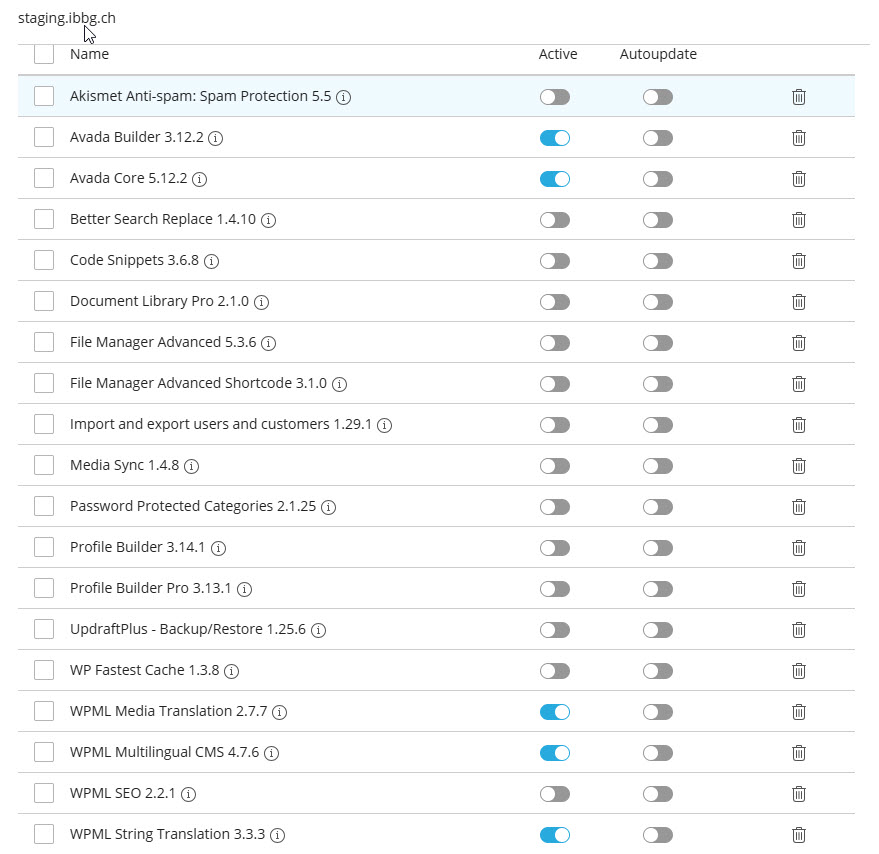The height and width of the screenshot is (854, 879).
Task: Click the Password Protected Categories 2.1.25 text
Action: point(193,506)
